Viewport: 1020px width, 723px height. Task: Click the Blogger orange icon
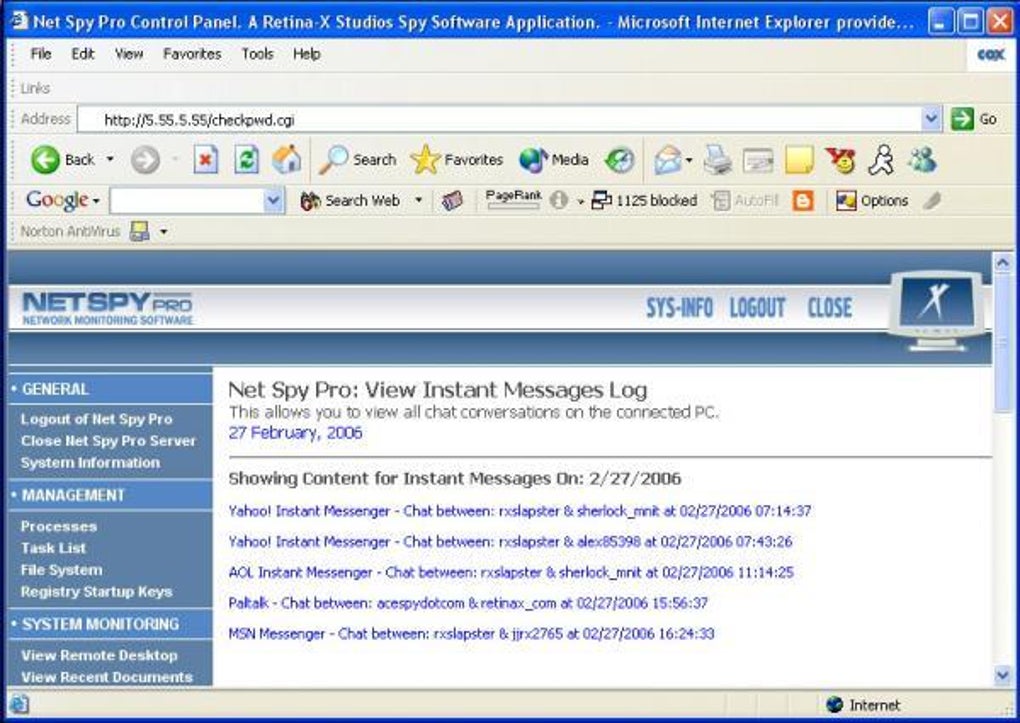[803, 200]
